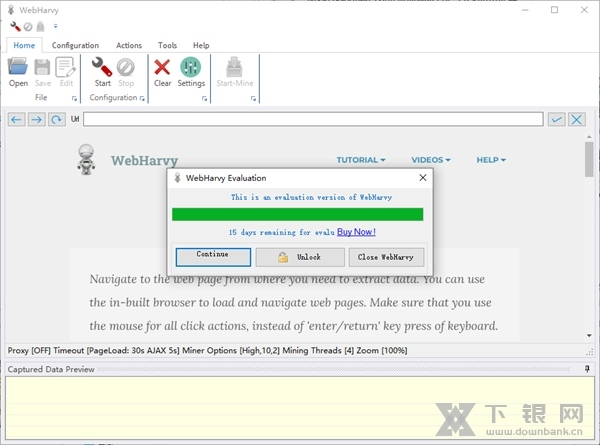This screenshot has height=445, width=600.
Task: Click the Zoom [100%] status text
Action: 382,350
